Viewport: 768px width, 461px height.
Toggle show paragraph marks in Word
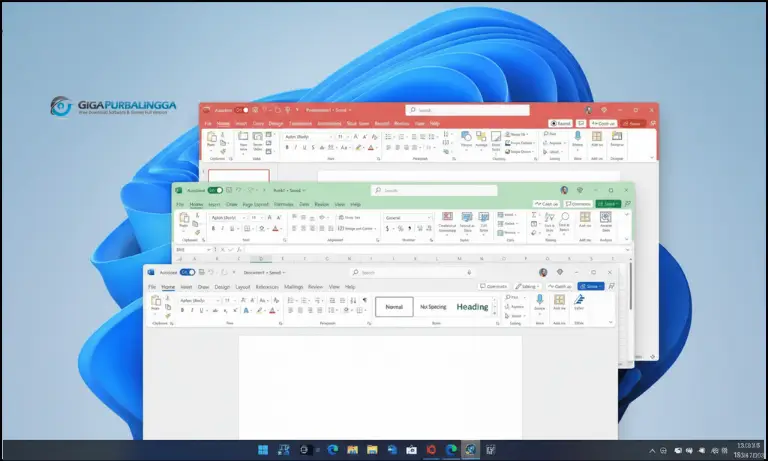click(x=364, y=300)
